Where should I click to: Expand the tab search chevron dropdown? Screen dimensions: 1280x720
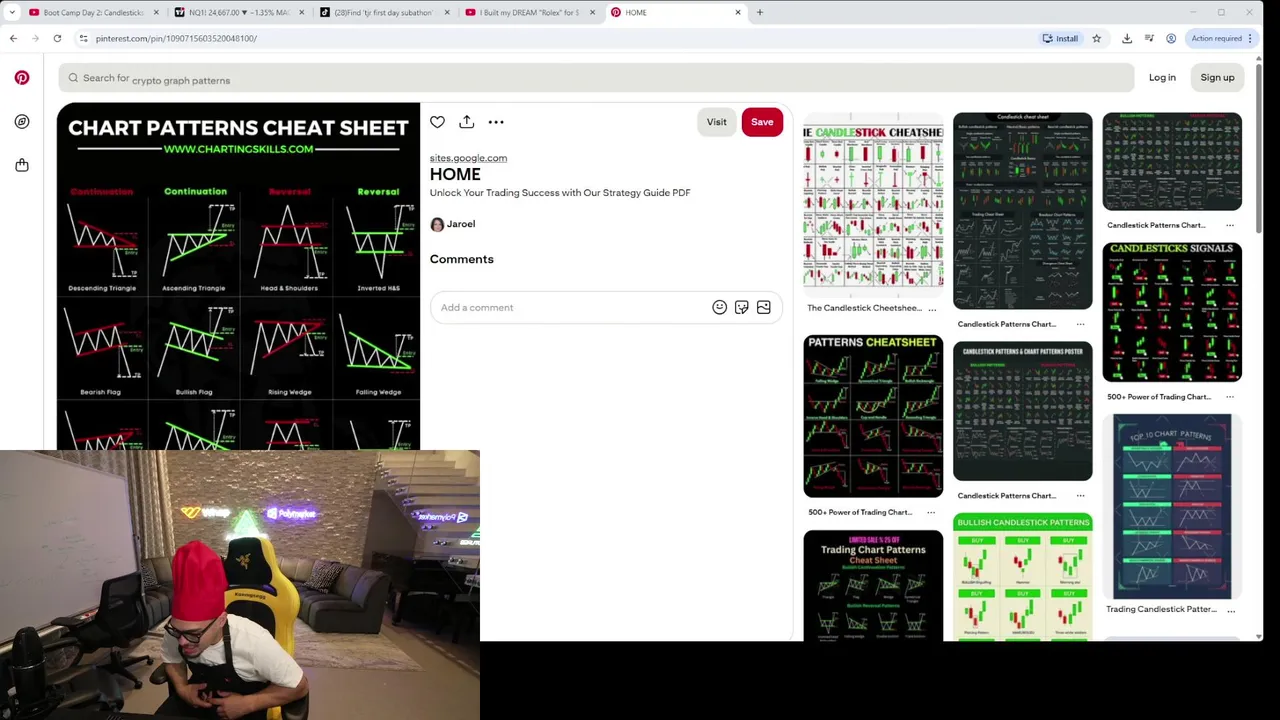tap(12, 12)
